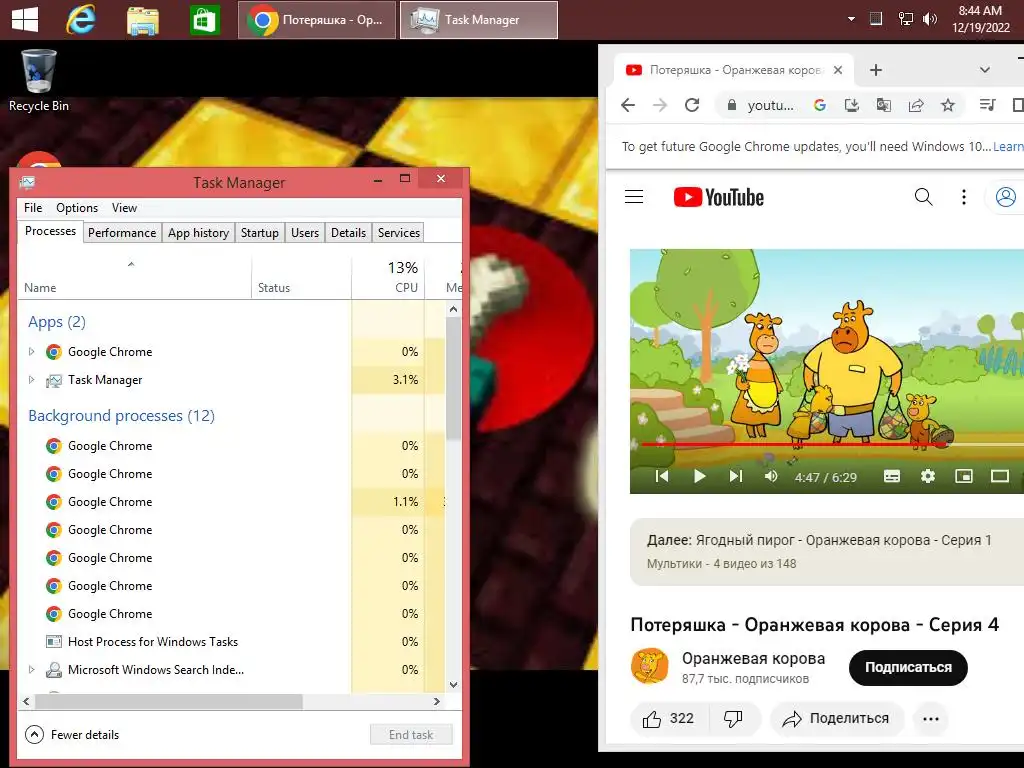Open YouTube settings three-dot menu
Screen dimensions: 1024x768
(964, 197)
